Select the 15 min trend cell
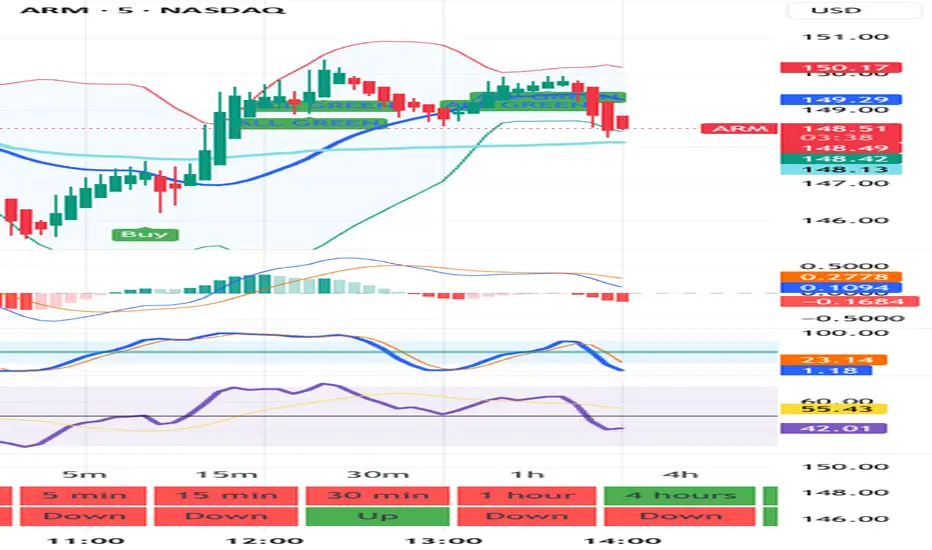 (226, 495)
